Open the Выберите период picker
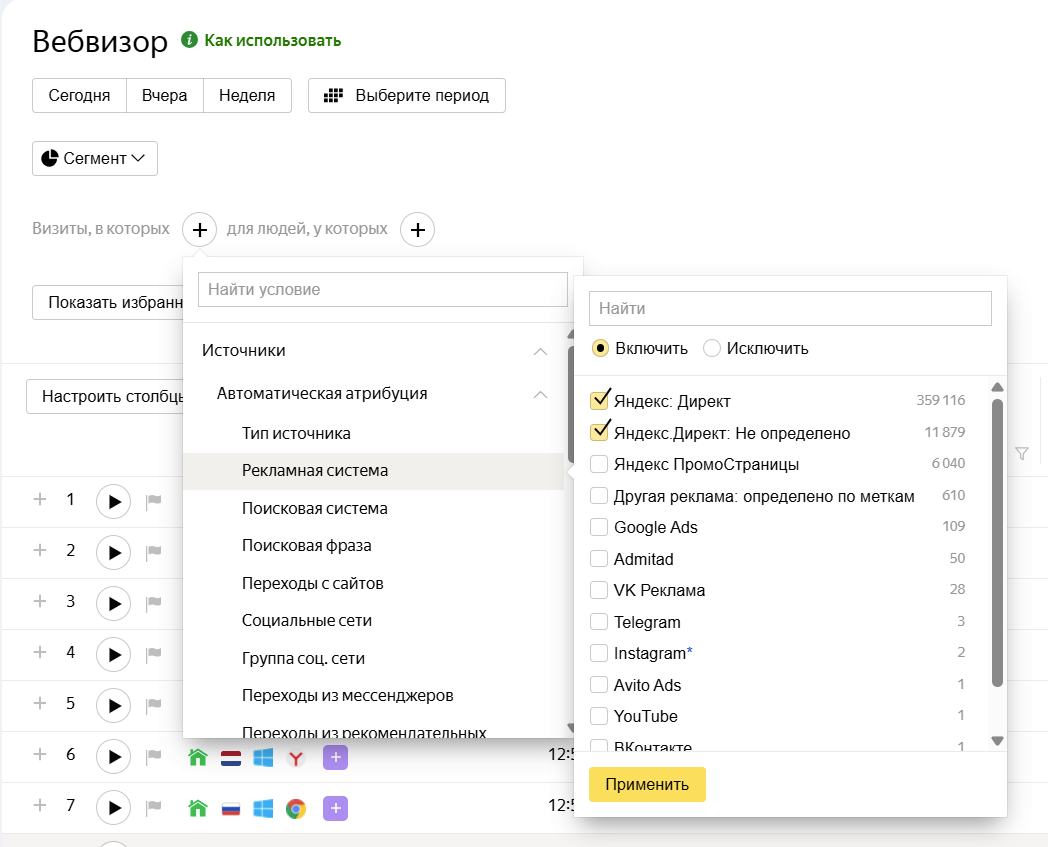 [x=406, y=96]
